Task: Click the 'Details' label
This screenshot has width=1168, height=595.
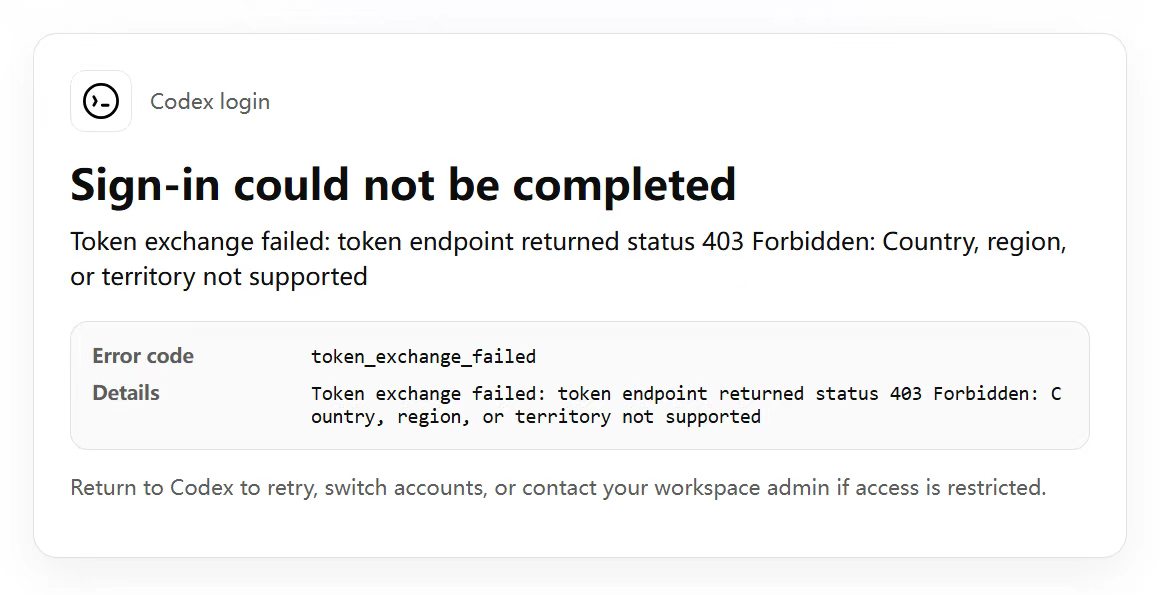Action: (126, 392)
